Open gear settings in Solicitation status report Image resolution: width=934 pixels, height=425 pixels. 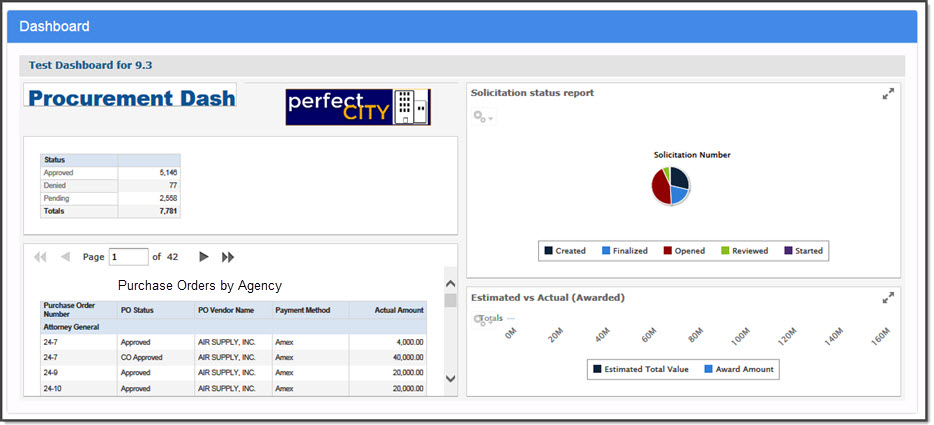(482, 118)
